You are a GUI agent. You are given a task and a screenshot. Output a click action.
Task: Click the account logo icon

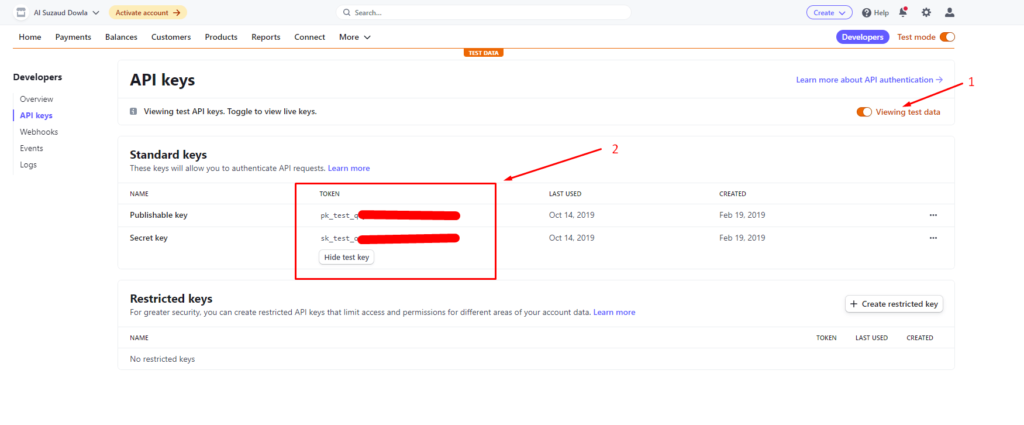point(21,12)
